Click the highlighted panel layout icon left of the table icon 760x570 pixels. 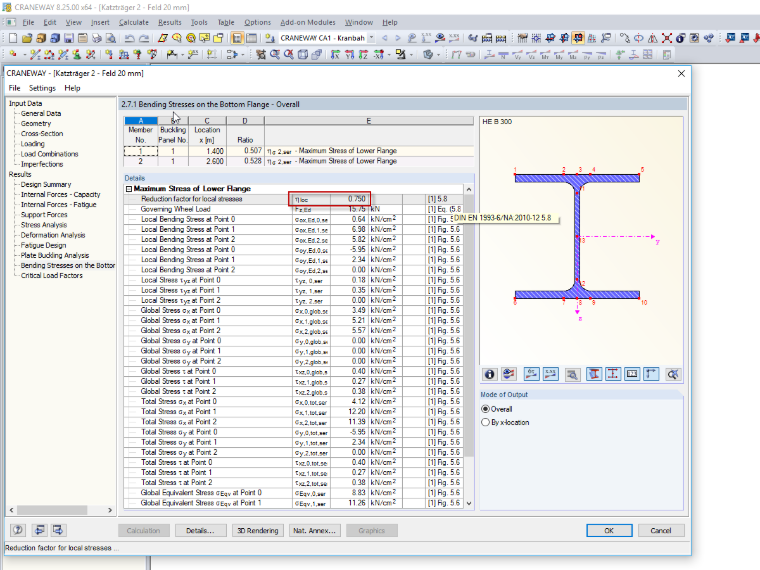pos(237,38)
